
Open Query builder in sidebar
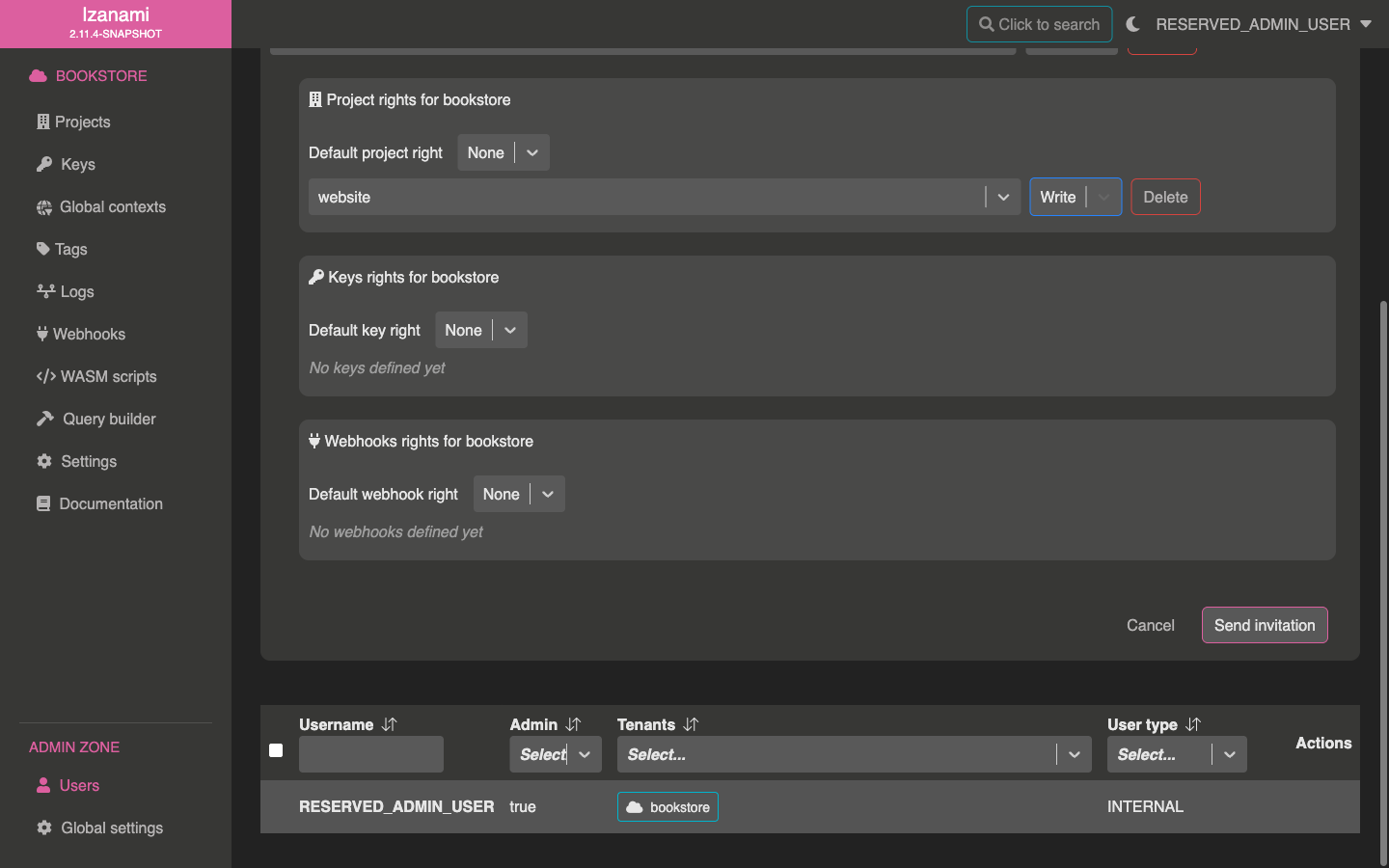coord(108,420)
